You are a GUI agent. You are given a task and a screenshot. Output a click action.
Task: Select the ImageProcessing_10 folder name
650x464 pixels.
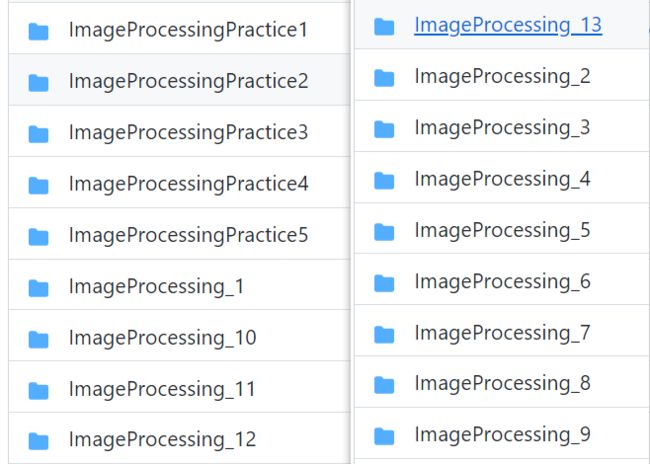162,338
